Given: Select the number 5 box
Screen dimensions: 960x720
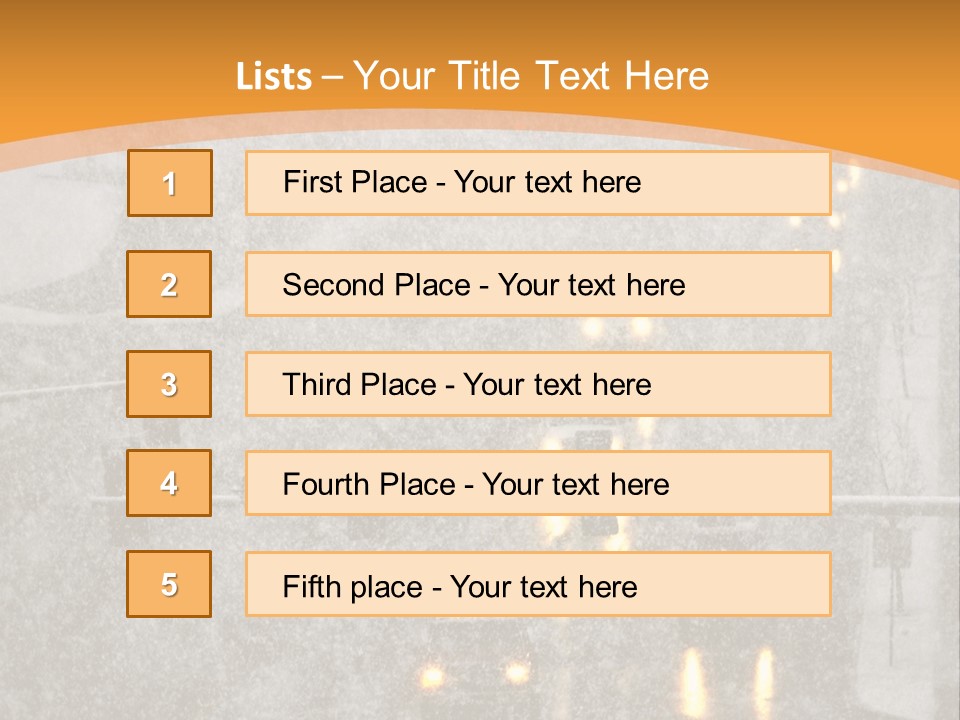Looking at the screenshot, I should tap(169, 584).
